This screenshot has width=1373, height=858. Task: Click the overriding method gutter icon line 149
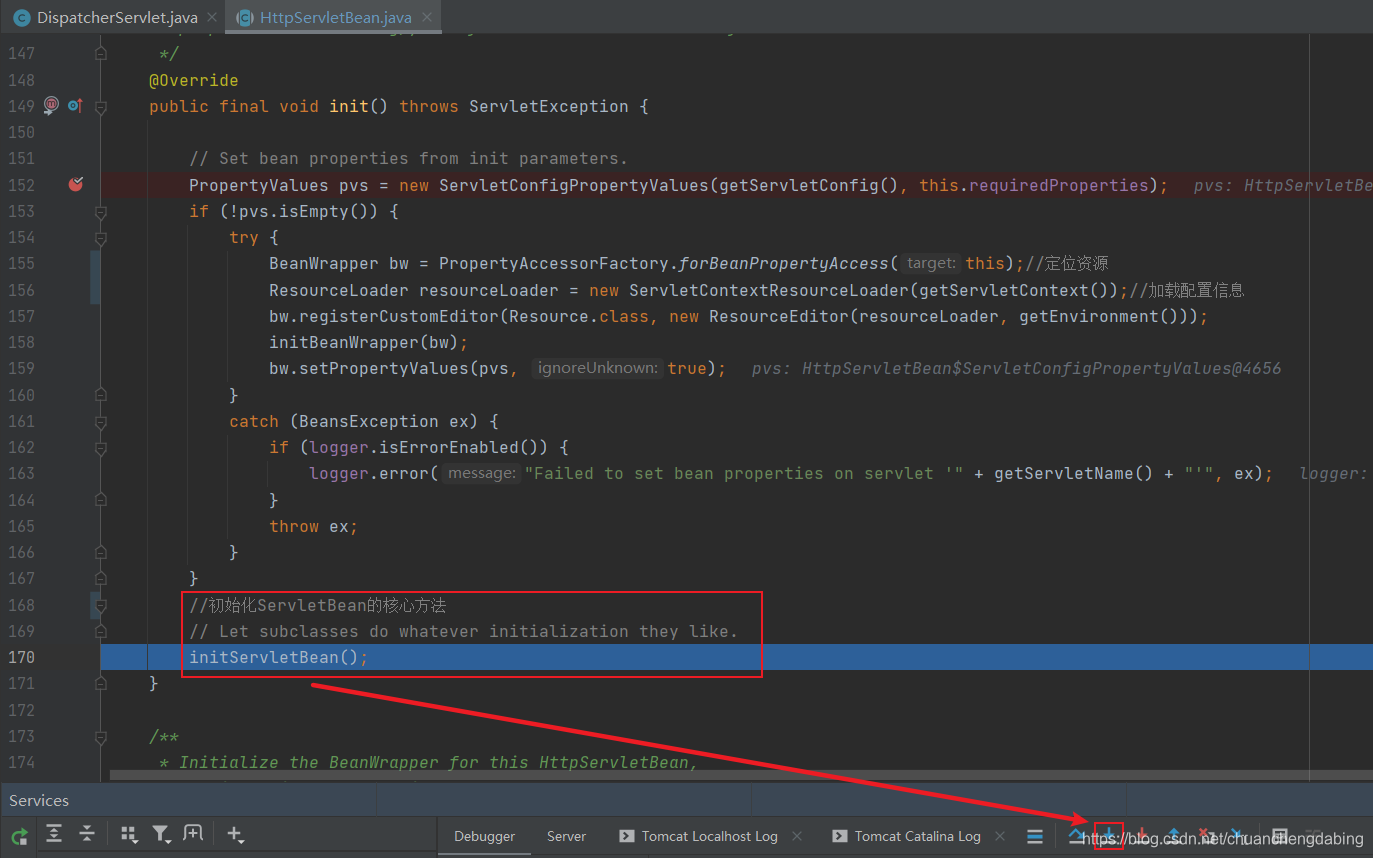pos(52,105)
